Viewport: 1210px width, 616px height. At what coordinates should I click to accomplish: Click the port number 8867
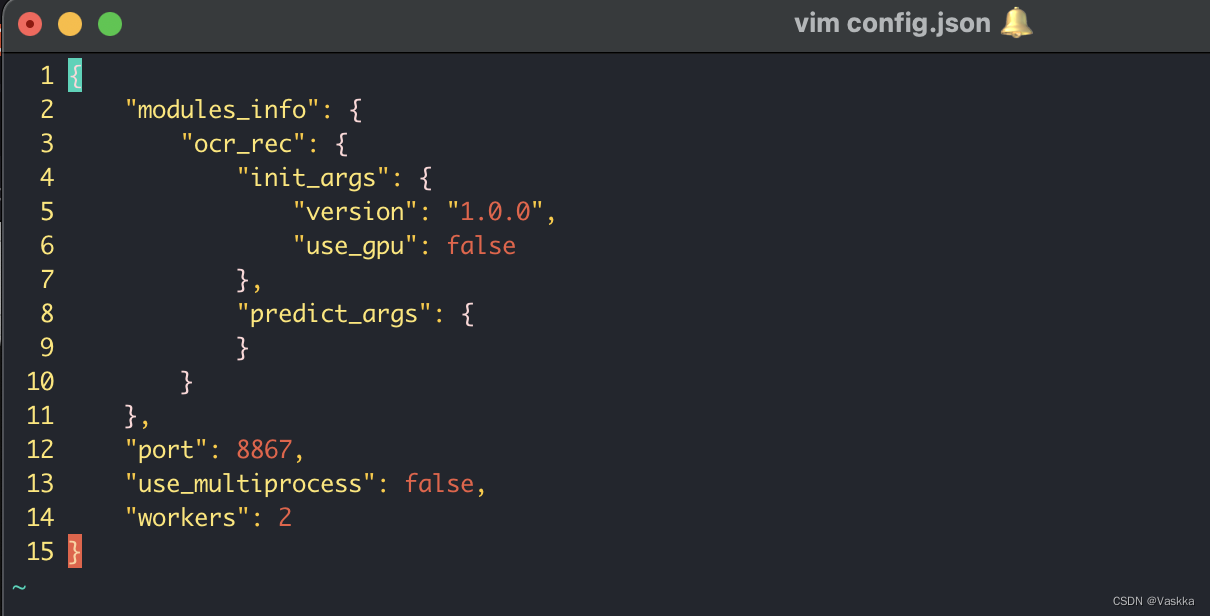pyautogui.click(x=264, y=449)
